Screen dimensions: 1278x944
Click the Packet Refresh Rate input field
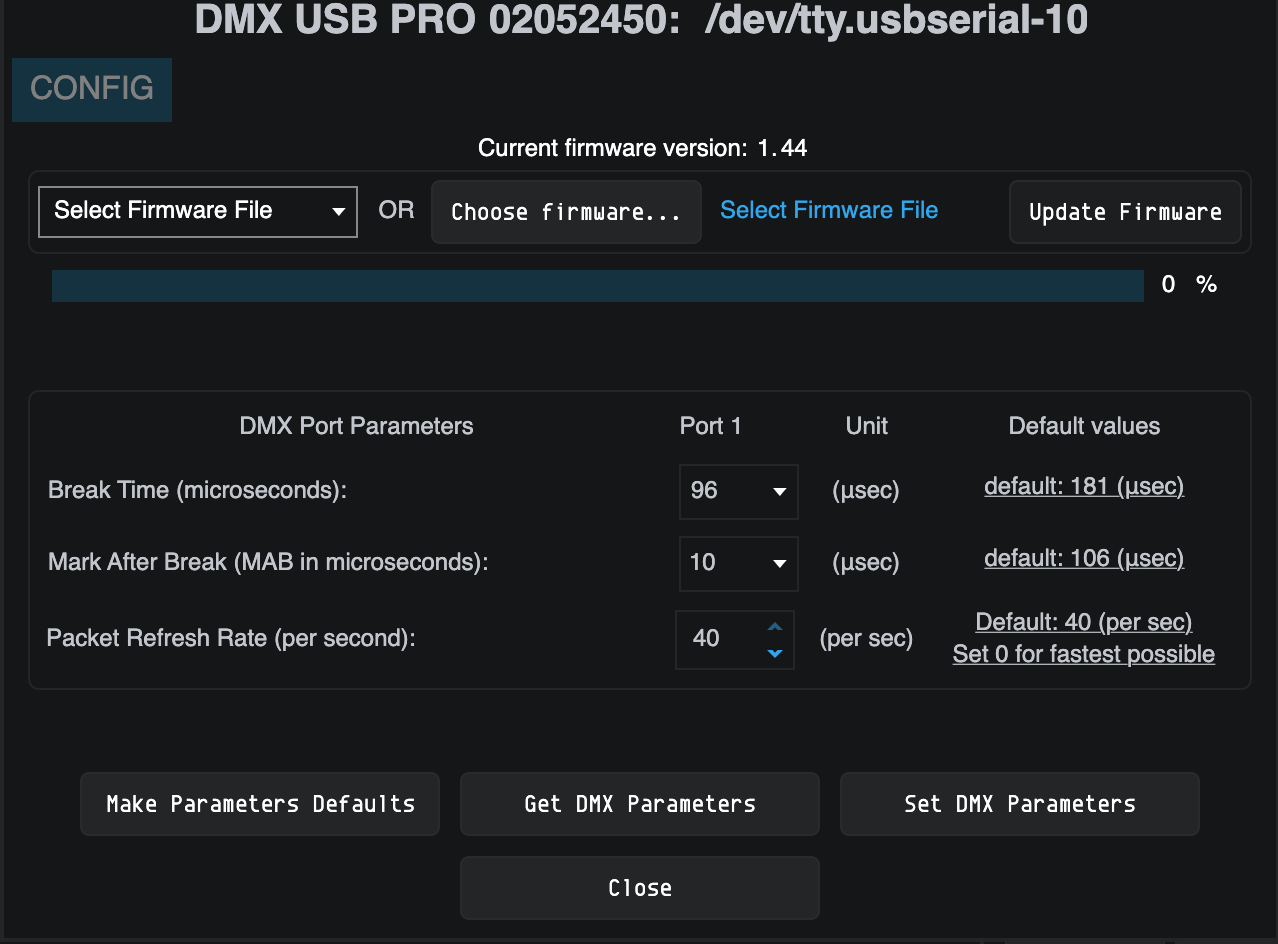(718, 639)
